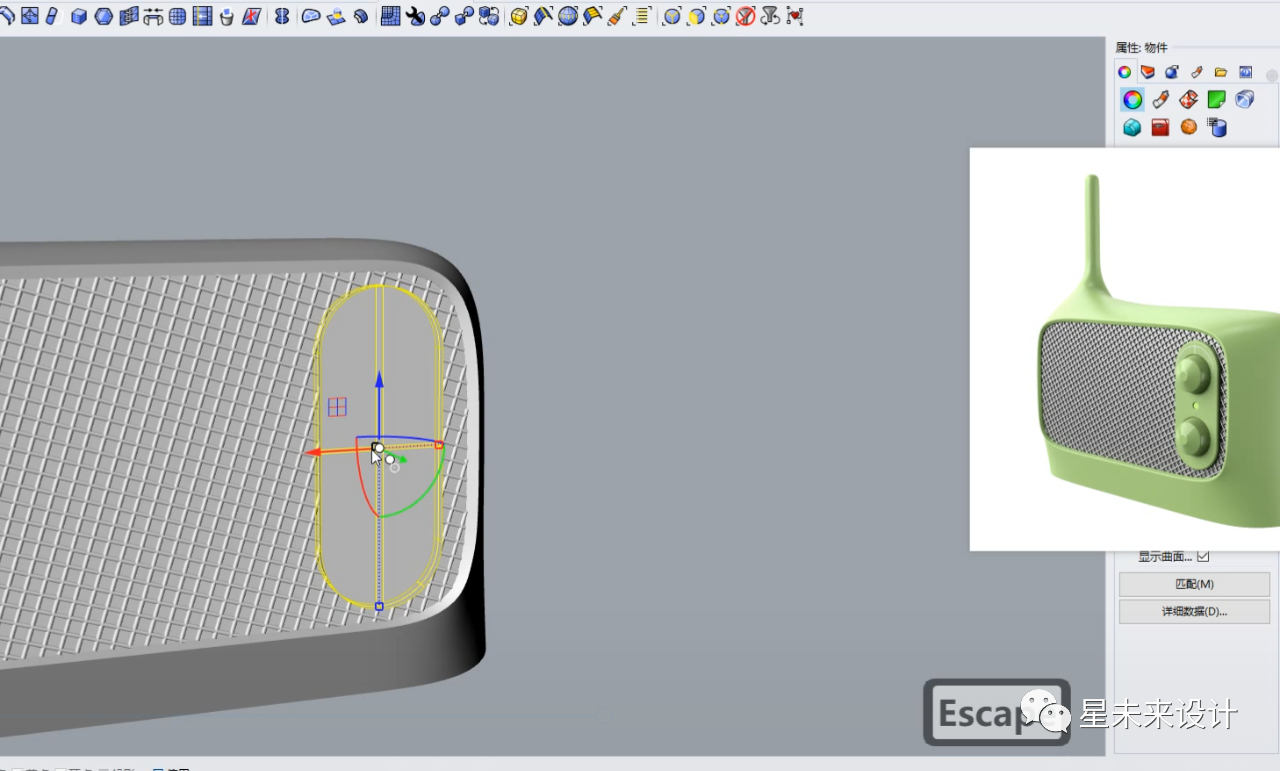Switch to the Help panel tab
1280x771 pixels.
(x=1245, y=72)
